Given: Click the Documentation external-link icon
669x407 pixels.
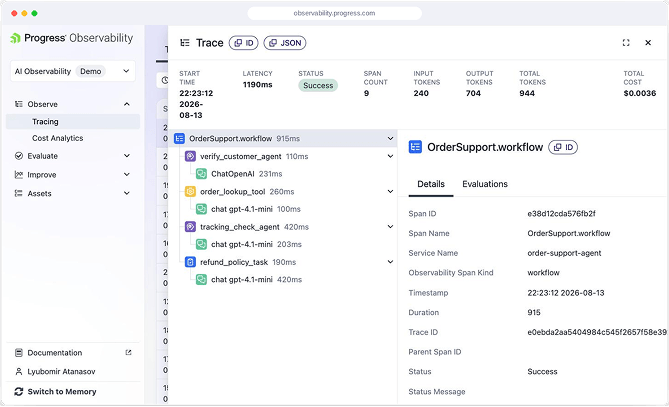Looking at the screenshot, I should coord(128,352).
